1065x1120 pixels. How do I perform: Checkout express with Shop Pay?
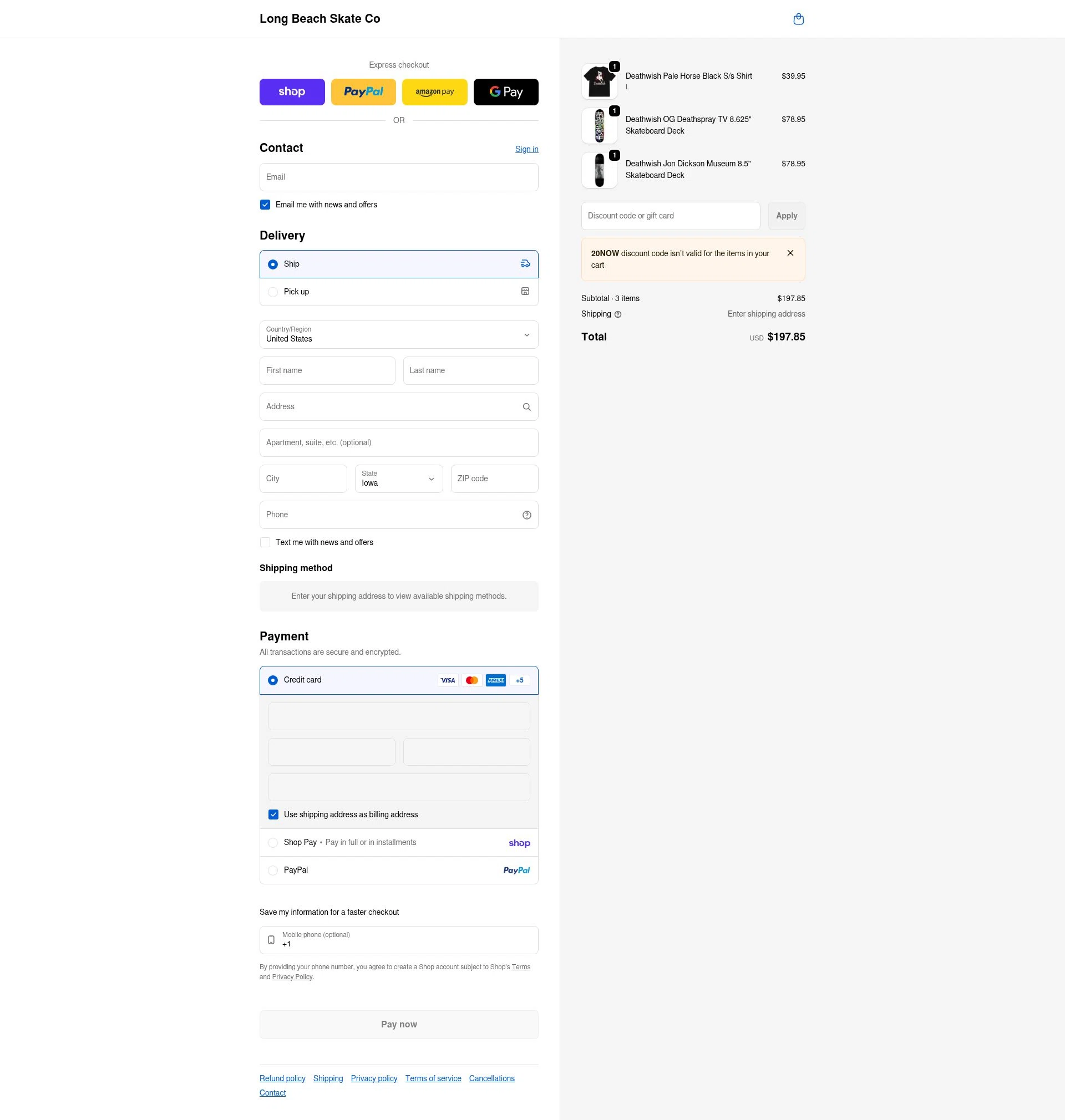(292, 91)
